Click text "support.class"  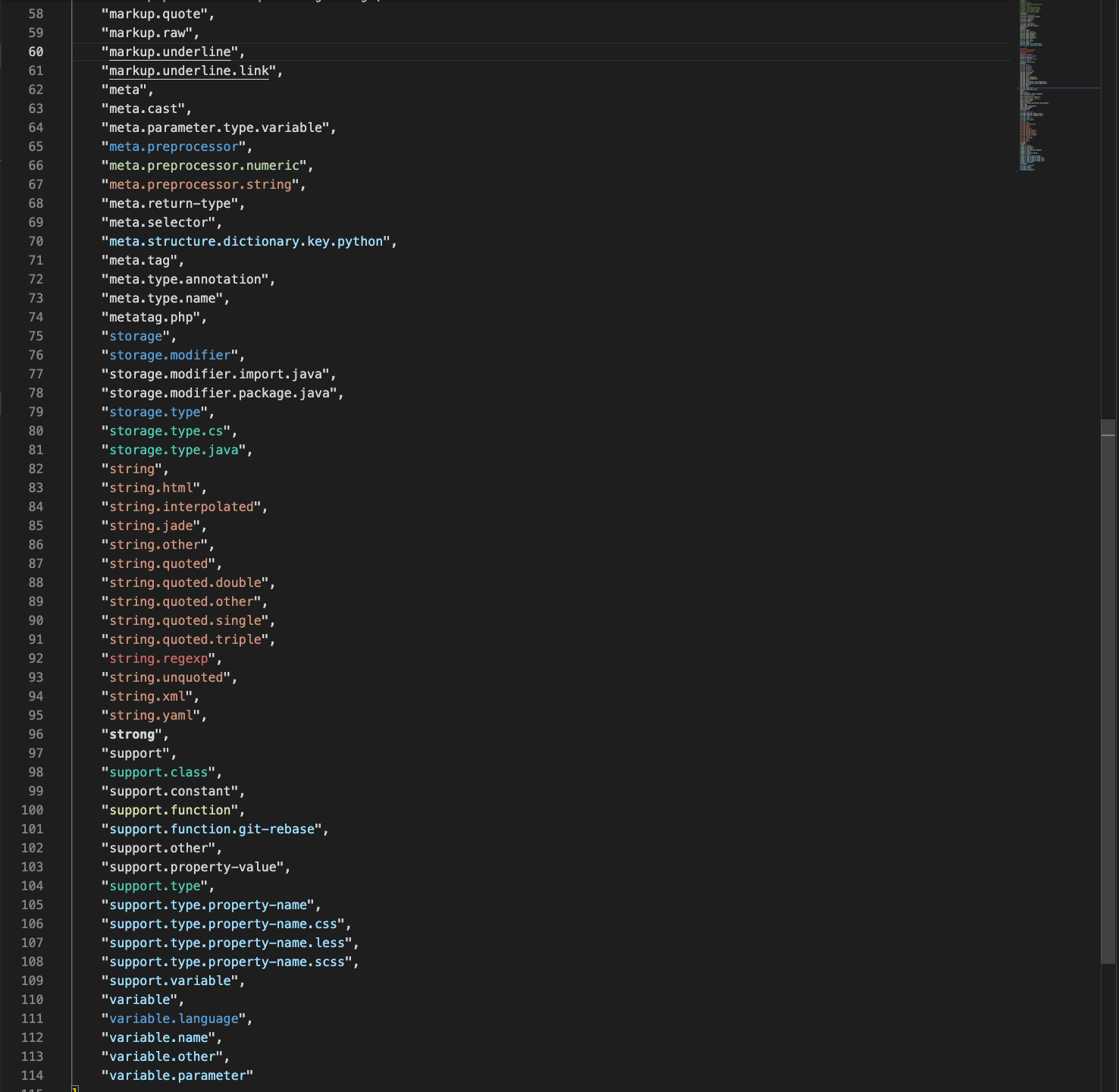coord(159,772)
